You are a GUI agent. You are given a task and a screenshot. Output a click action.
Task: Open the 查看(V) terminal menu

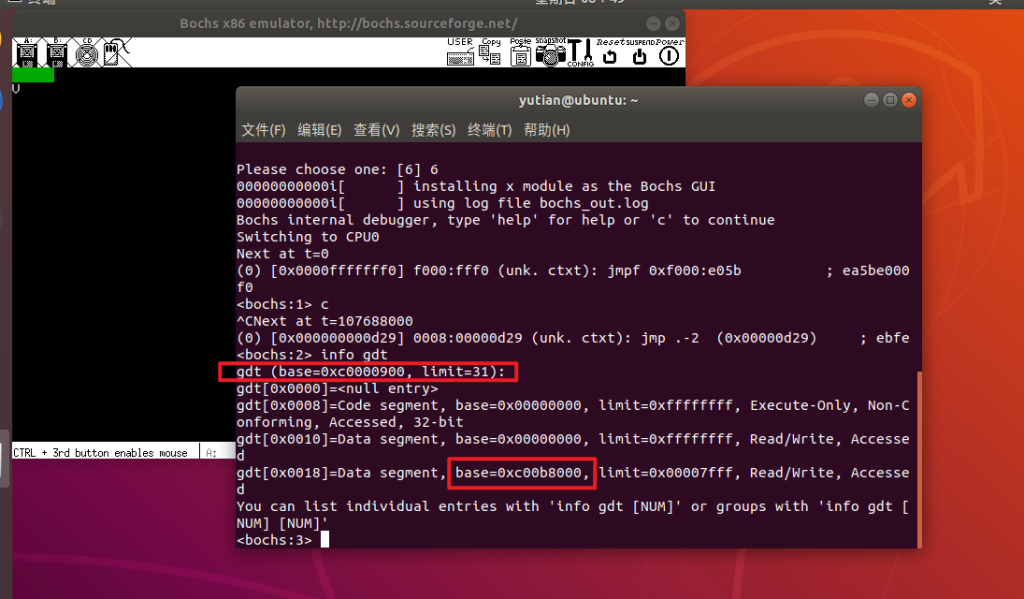376,130
